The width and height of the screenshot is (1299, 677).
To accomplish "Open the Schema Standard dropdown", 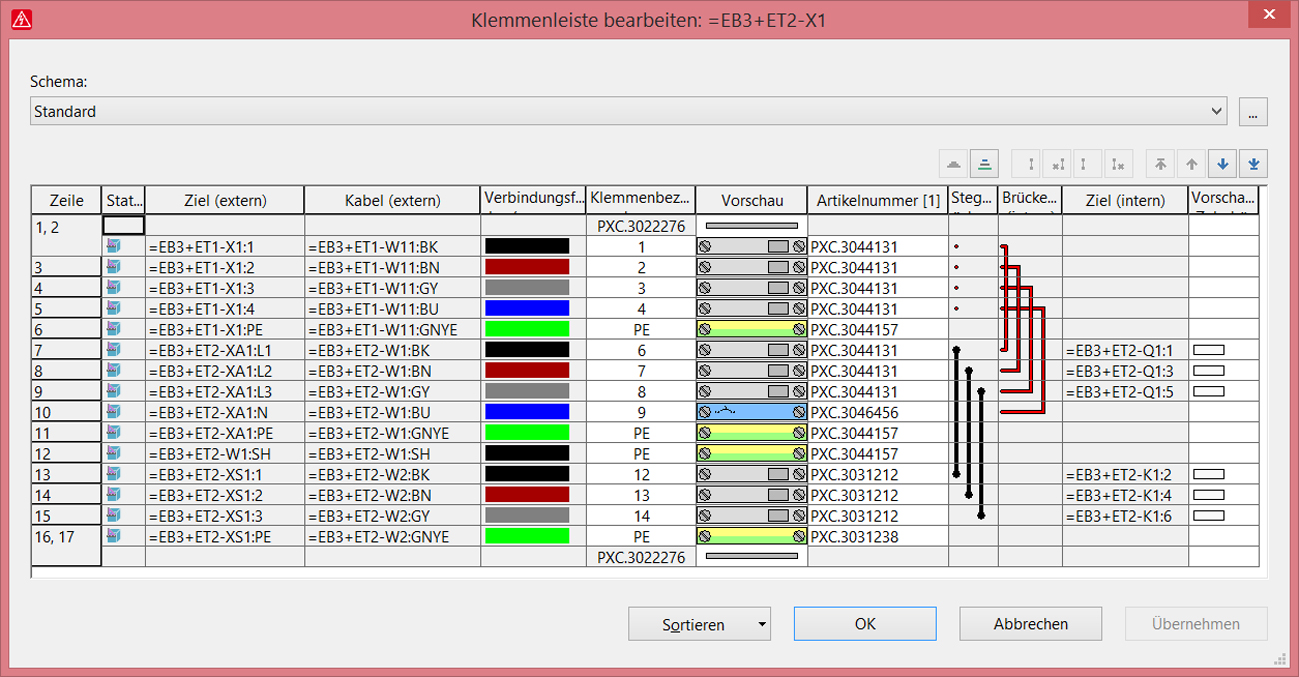I will pyautogui.click(x=1216, y=111).
